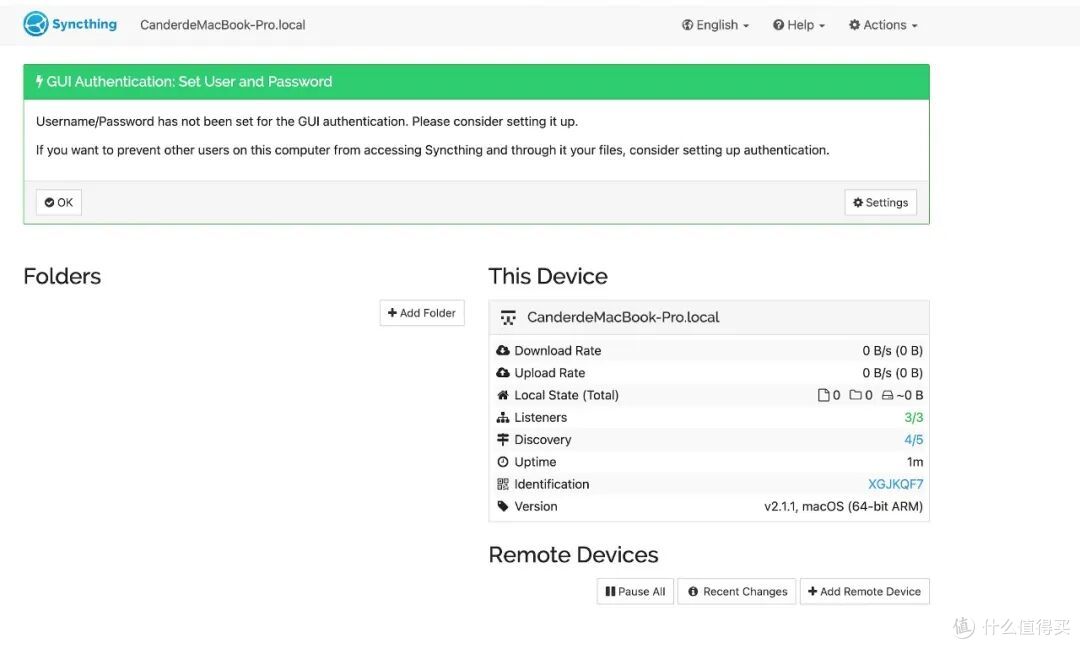Open Settings from the authentication notice
This screenshot has height=649, width=1080.
(880, 203)
